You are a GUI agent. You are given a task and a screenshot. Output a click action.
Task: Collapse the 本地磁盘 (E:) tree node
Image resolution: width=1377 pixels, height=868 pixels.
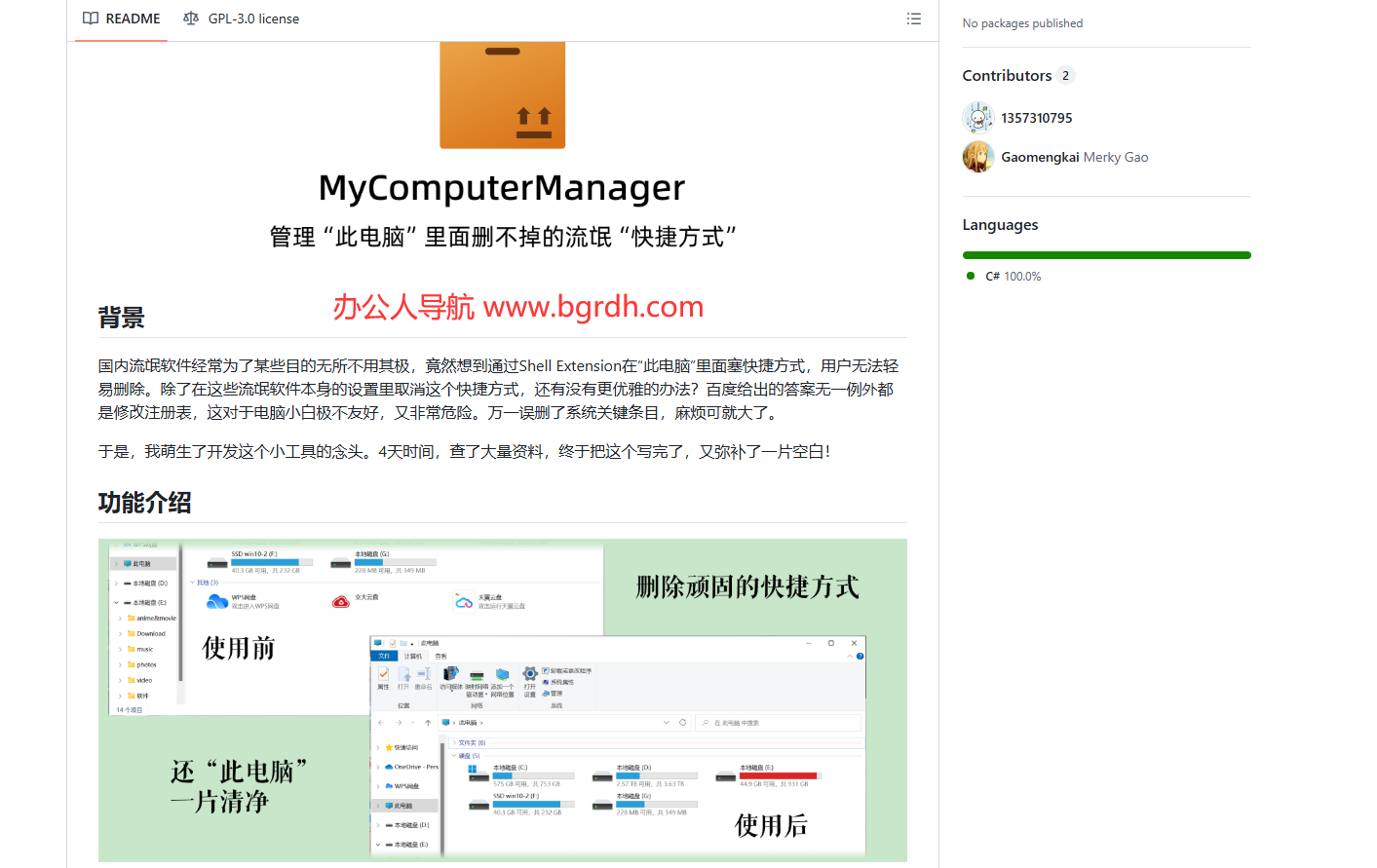coord(378,844)
